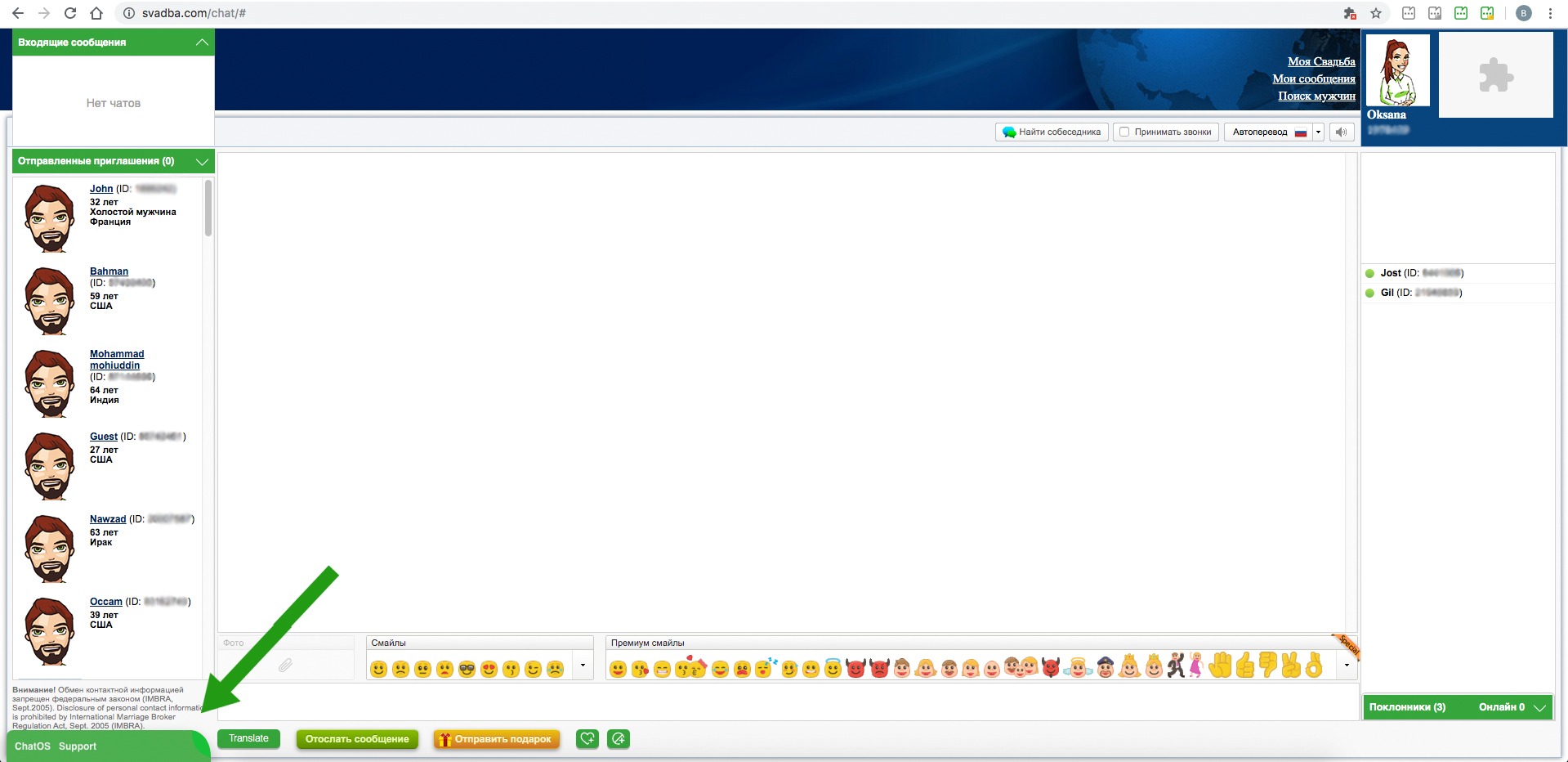Click into the message text input field
The image size is (1568, 762).
tap(788, 701)
